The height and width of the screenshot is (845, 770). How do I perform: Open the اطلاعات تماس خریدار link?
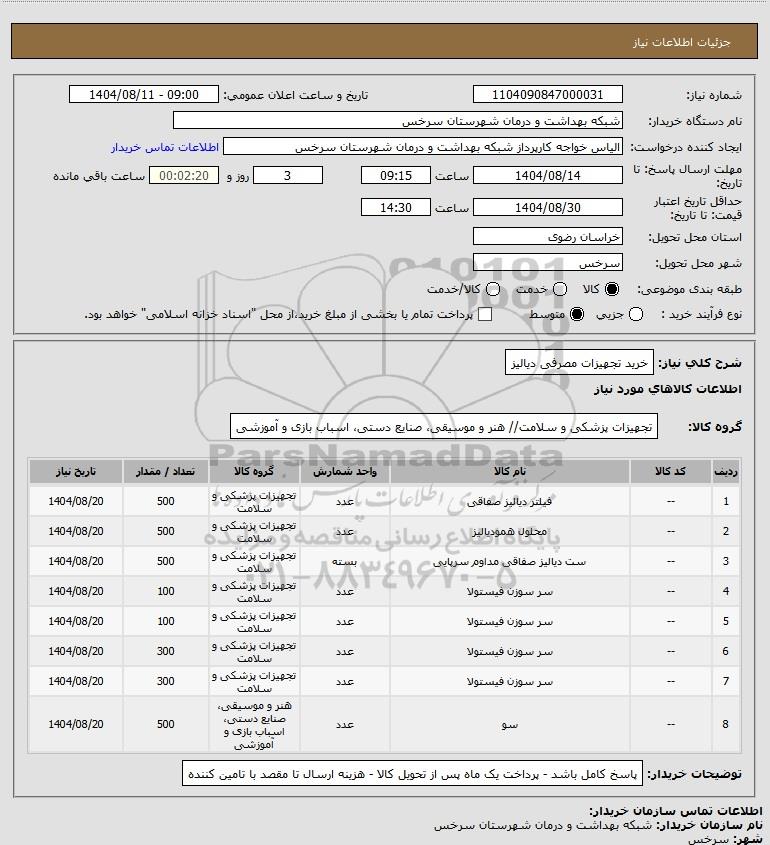point(165,147)
